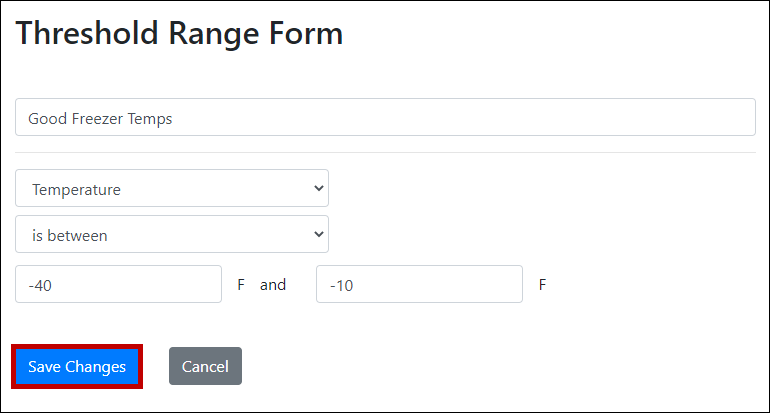Click the "and" label between temperature fields
This screenshot has width=770, height=413.
[273, 285]
